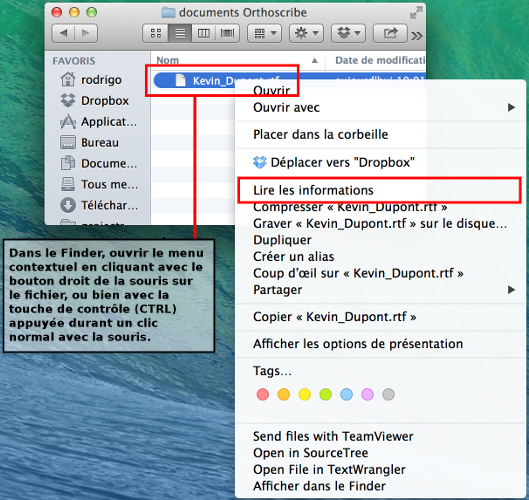This screenshot has width=529, height=500.
Task: Click the Share toolbar button
Action: coord(390,33)
